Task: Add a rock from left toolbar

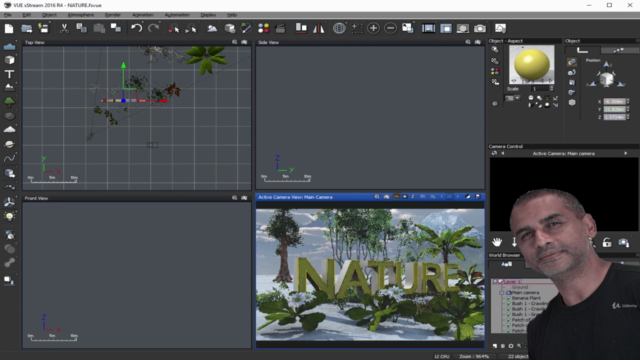Action: (x=9, y=116)
